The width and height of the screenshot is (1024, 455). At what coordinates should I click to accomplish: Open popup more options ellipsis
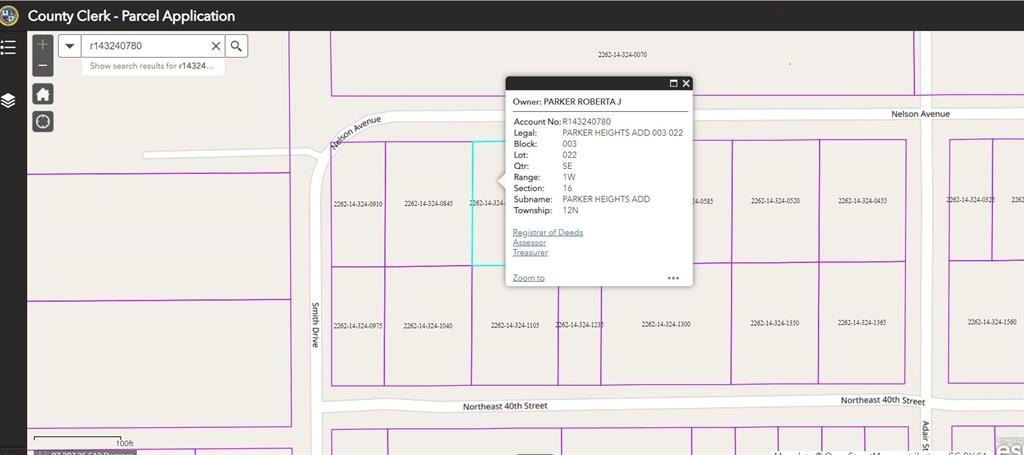click(673, 278)
